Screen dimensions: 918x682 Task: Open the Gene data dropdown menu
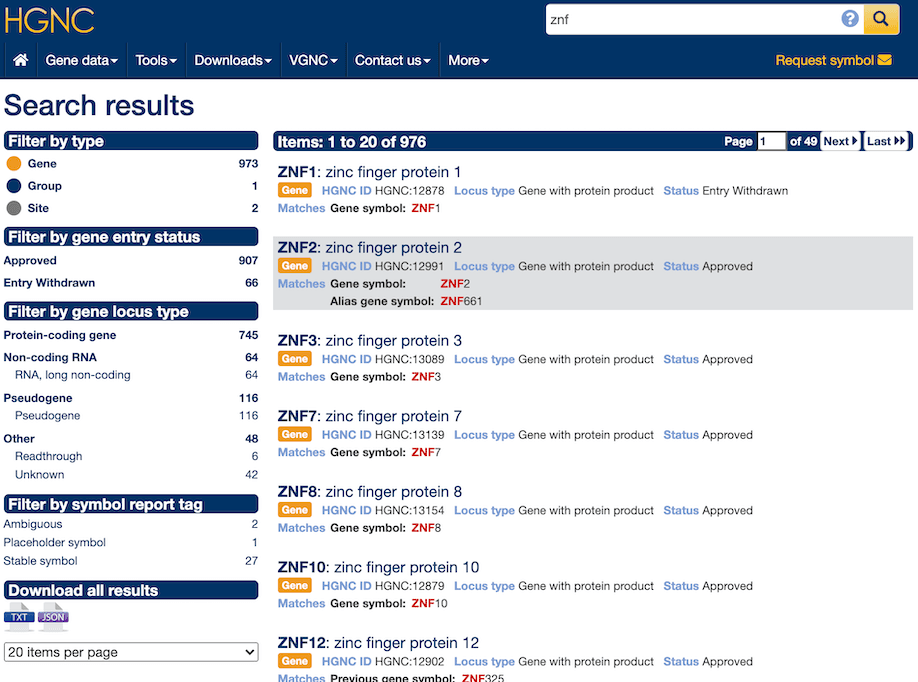(81, 60)
